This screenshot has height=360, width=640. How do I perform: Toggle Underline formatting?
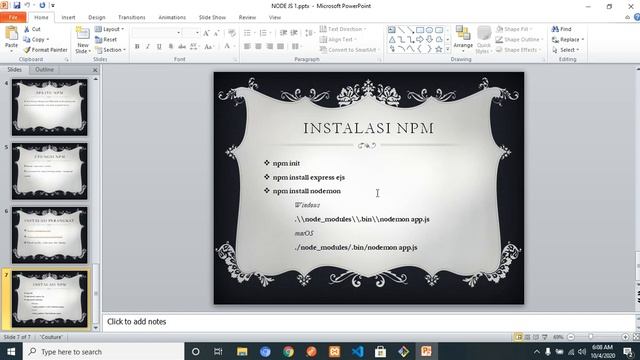click(159, 47)
